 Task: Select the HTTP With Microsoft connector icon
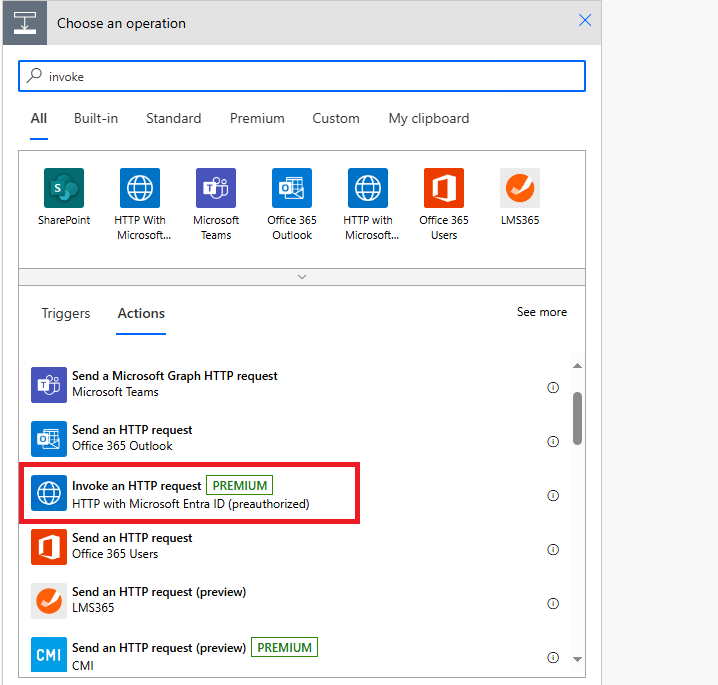[140, 188]
